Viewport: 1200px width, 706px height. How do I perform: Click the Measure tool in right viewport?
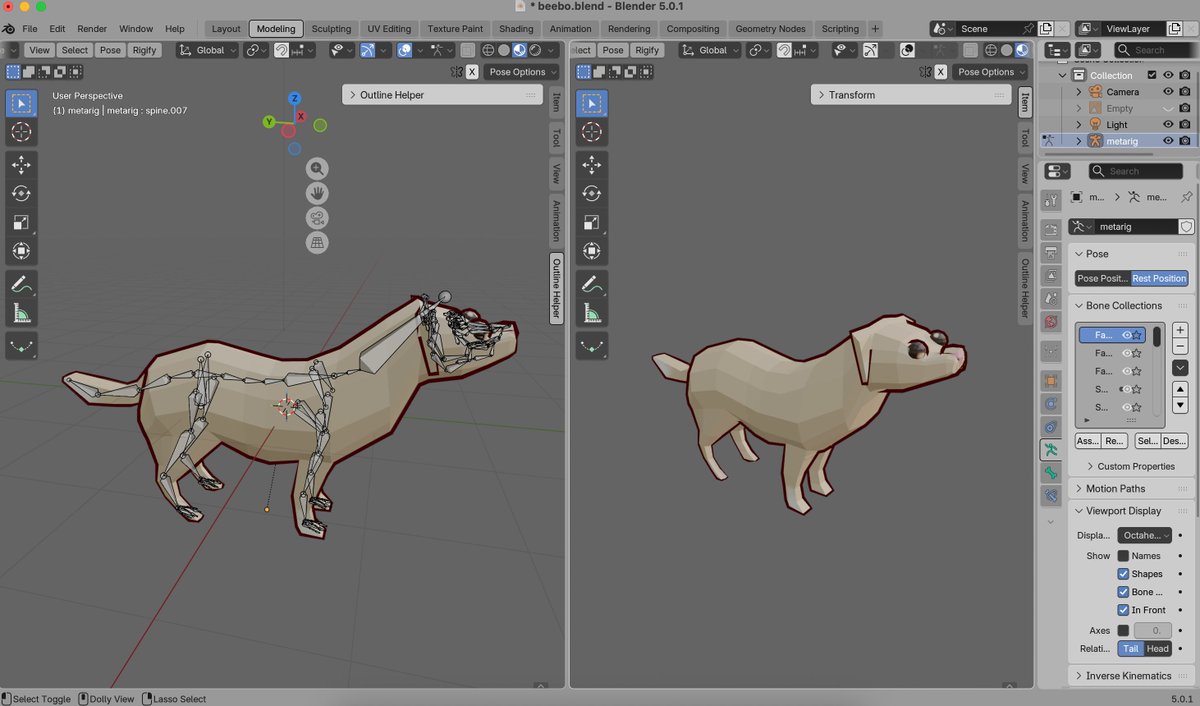pyautogui.click(x=591, y=314)
